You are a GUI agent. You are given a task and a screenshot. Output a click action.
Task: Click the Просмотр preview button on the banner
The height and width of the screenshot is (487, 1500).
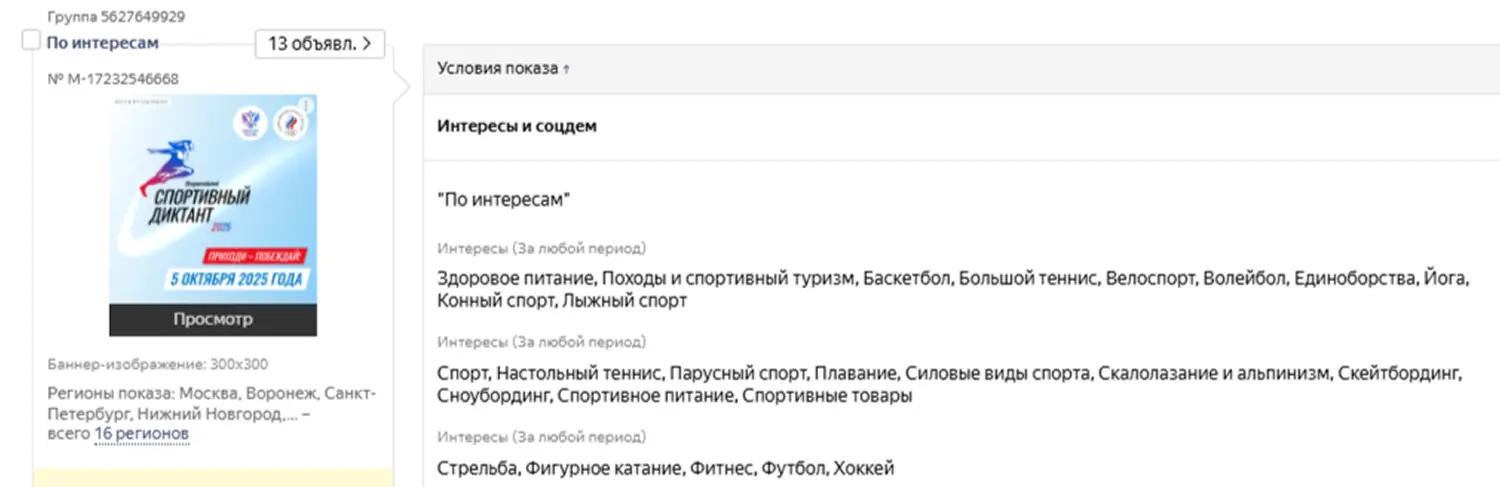pos(213,319)
